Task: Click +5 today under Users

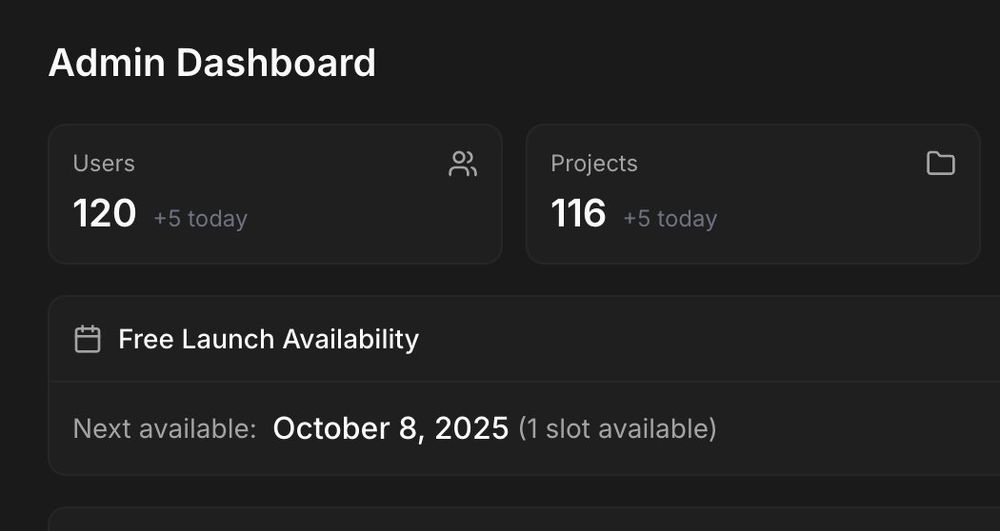Action: coord(200,218)
